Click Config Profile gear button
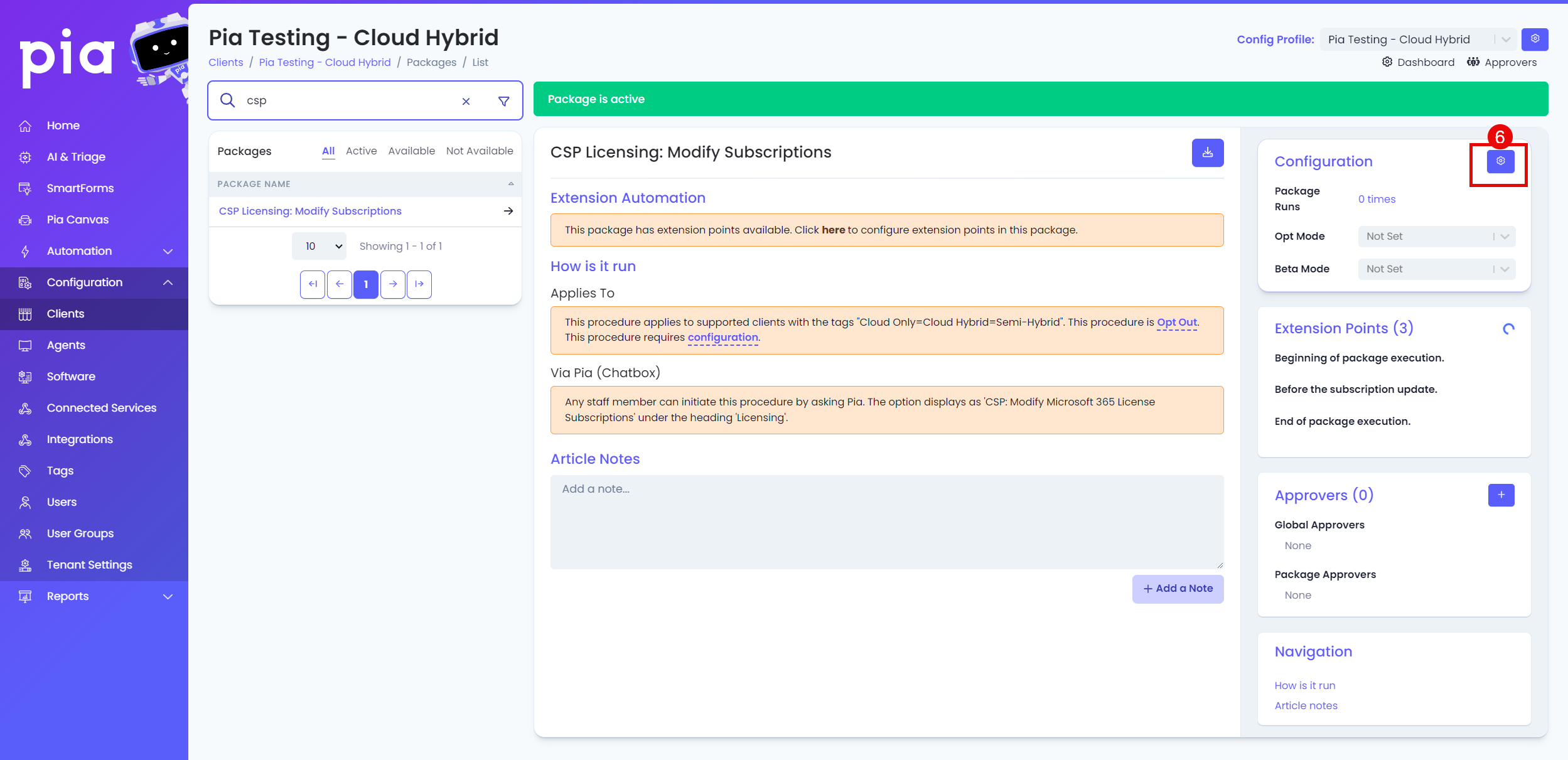Viewport: 1568px width, 760px height. pos(1535,39)
